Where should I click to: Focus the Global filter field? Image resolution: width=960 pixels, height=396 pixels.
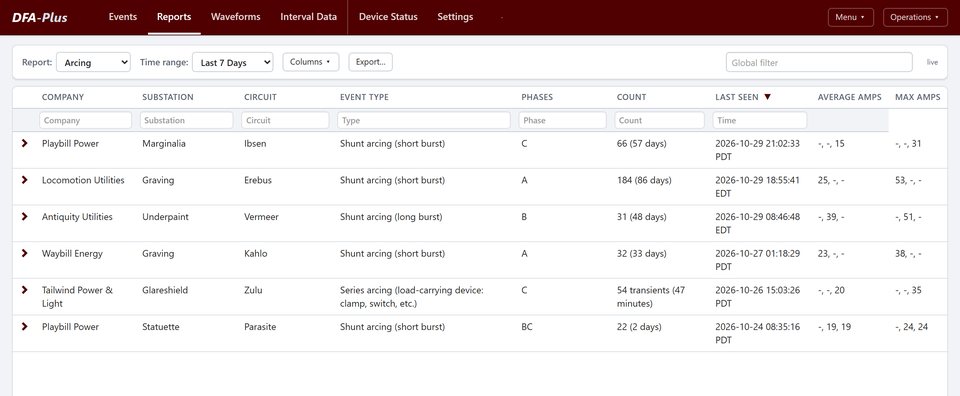819,62
